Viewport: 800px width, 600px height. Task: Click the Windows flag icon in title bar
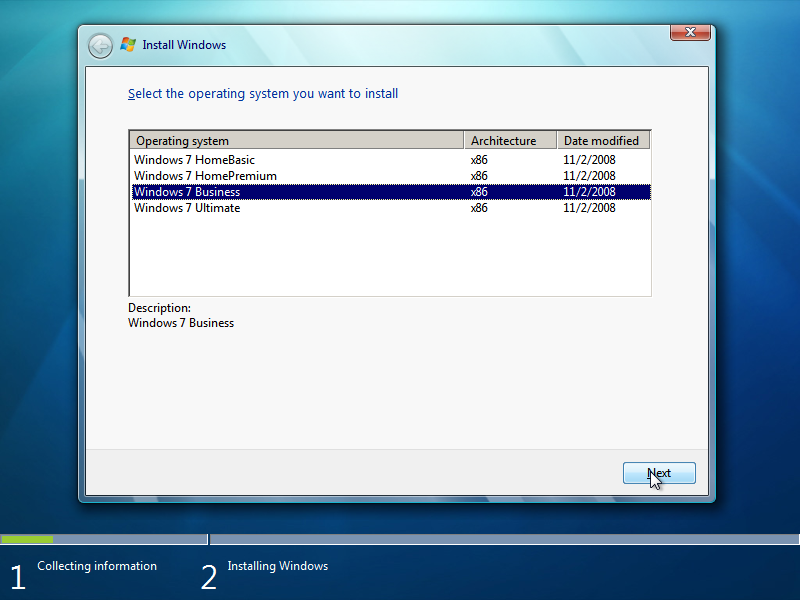[128, 45]
